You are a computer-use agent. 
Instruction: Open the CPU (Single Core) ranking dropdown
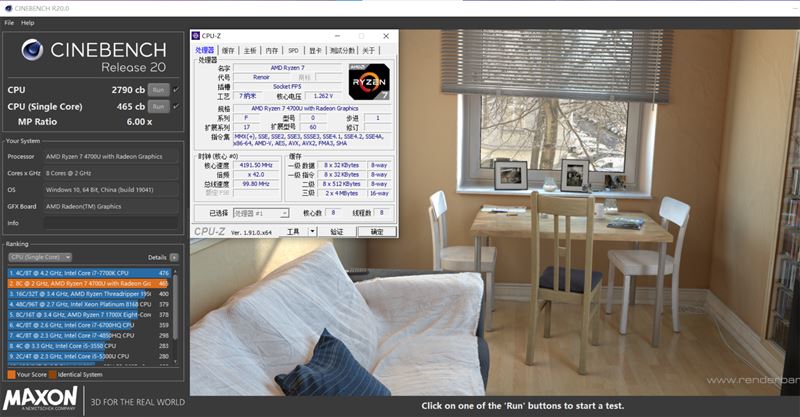(x=39, y=257)
